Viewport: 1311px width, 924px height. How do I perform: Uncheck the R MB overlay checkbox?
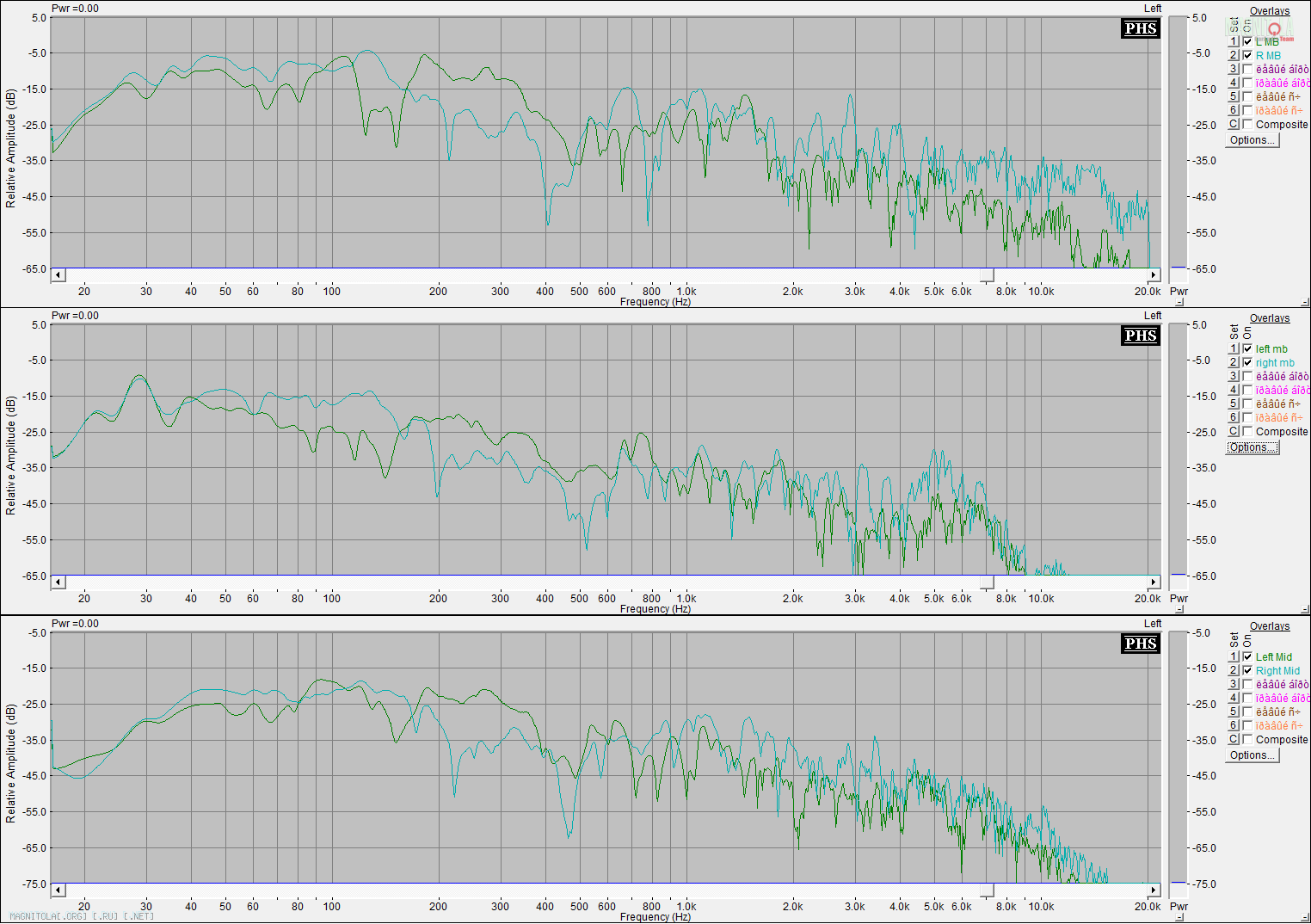coord(1247,55)
